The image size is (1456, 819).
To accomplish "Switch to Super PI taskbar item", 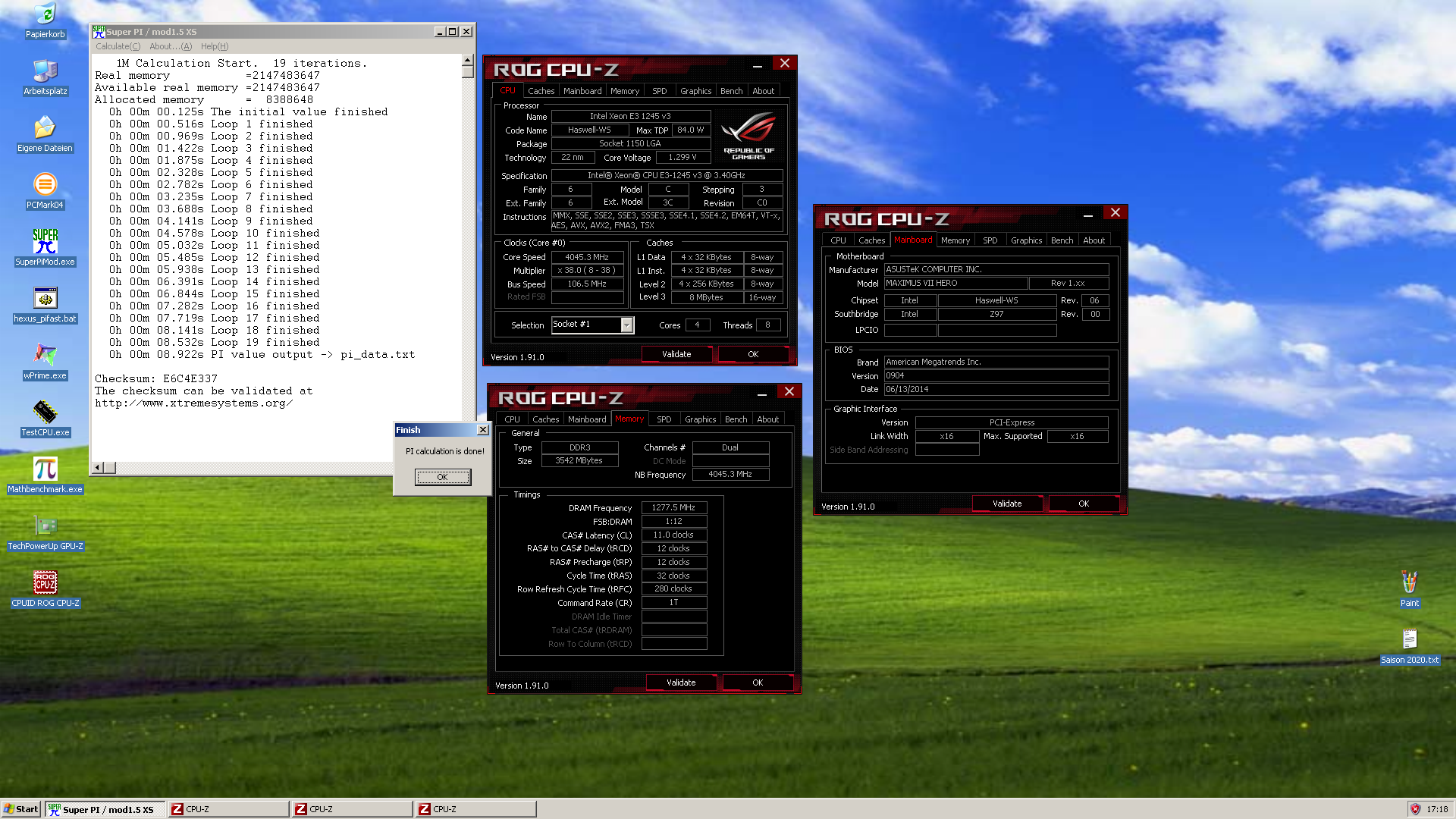I will pos(105,809).
